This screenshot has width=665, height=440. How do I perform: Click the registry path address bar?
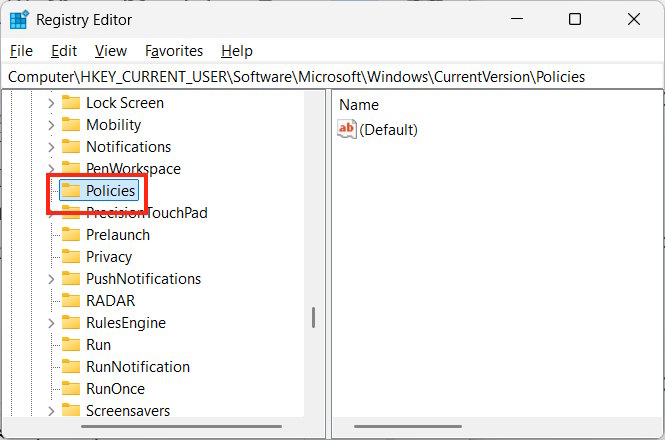332,77
